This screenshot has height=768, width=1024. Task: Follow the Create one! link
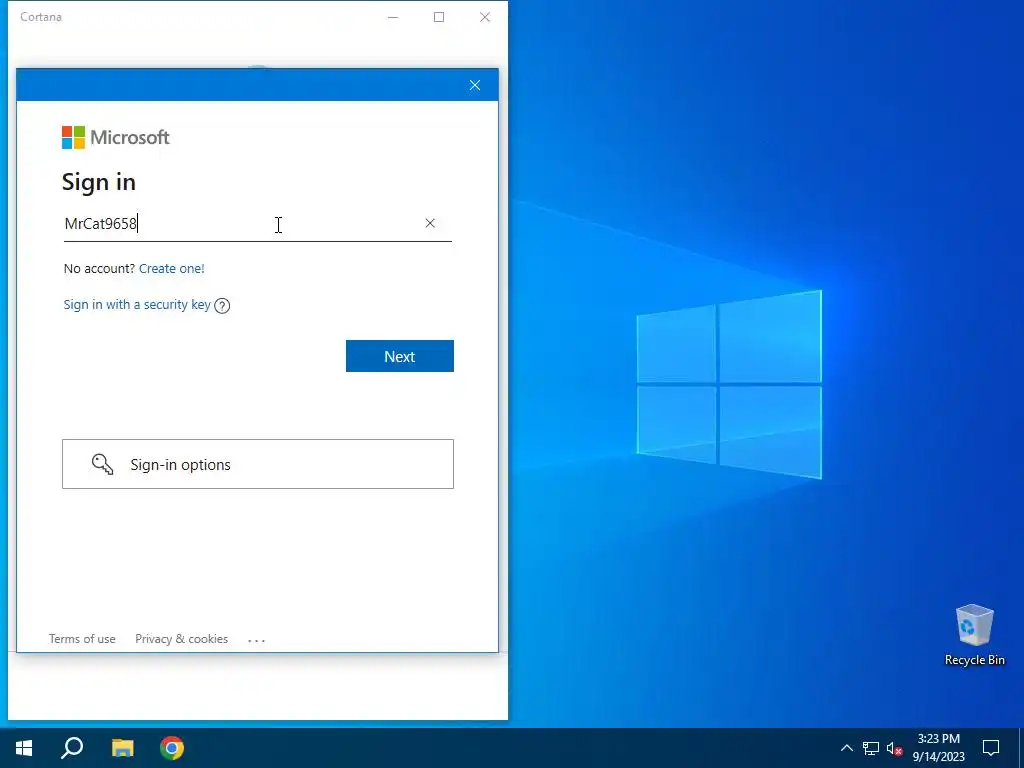click(x=172, y=268)
